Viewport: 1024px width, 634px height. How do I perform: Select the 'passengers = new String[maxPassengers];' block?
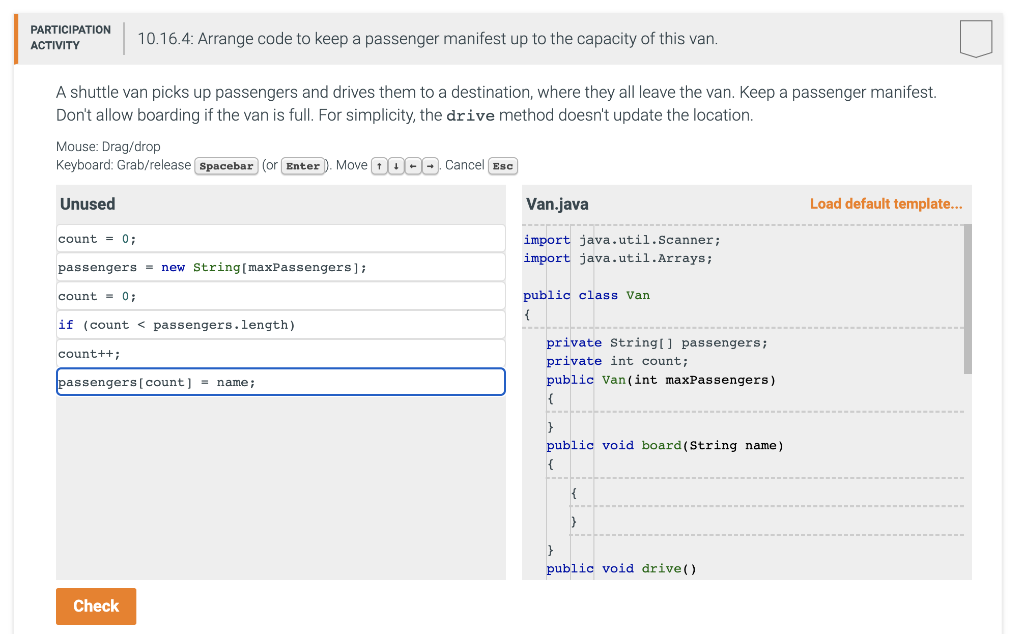[x=281, y=267]
